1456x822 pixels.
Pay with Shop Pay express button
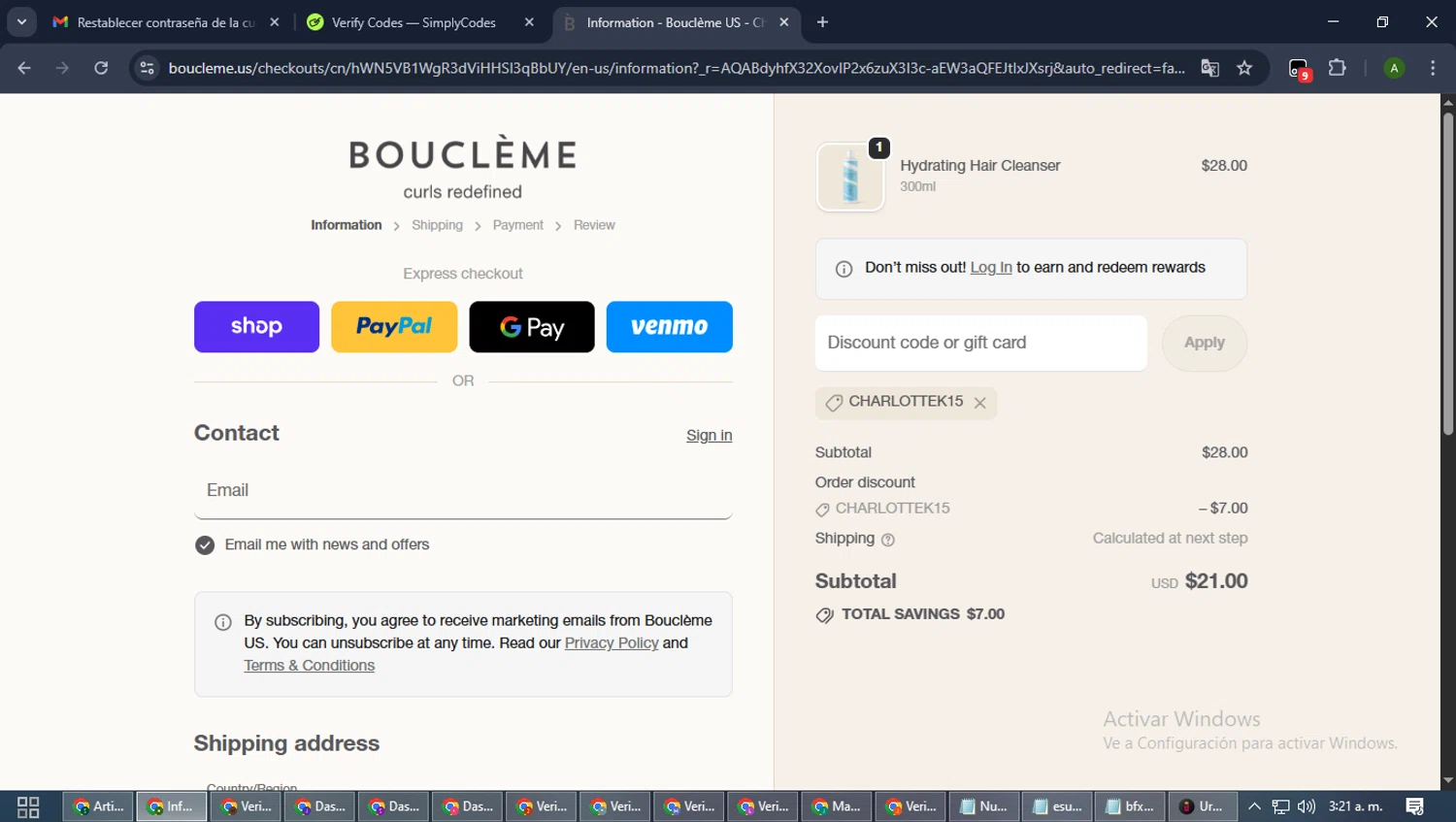point(256,326)
